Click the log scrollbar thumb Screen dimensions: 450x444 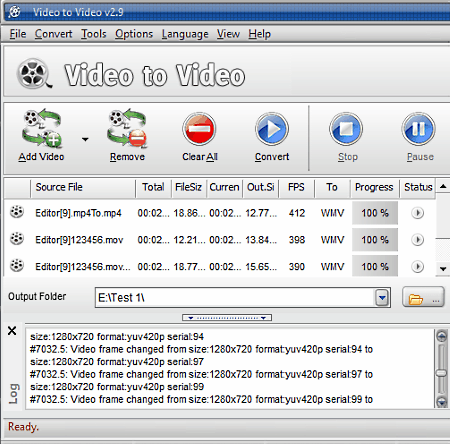pos(441,373)
